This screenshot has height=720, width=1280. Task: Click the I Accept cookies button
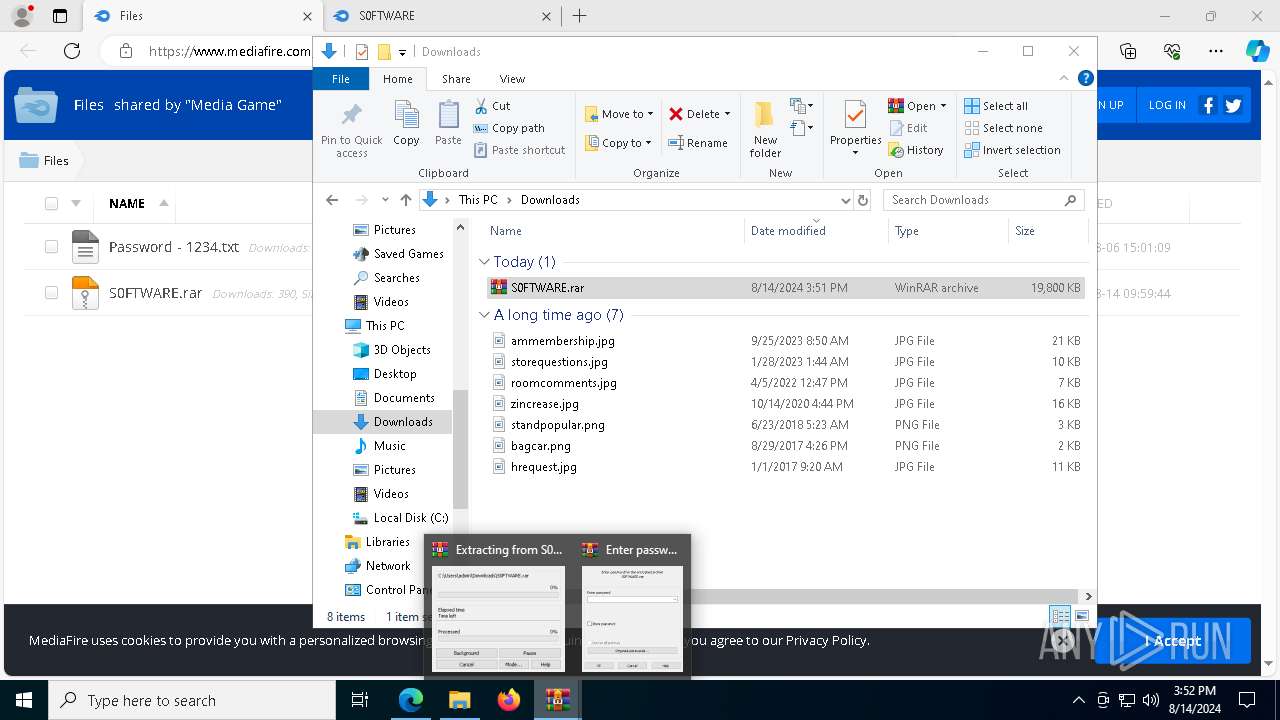pyautogui.click(x=1172, y=641)
